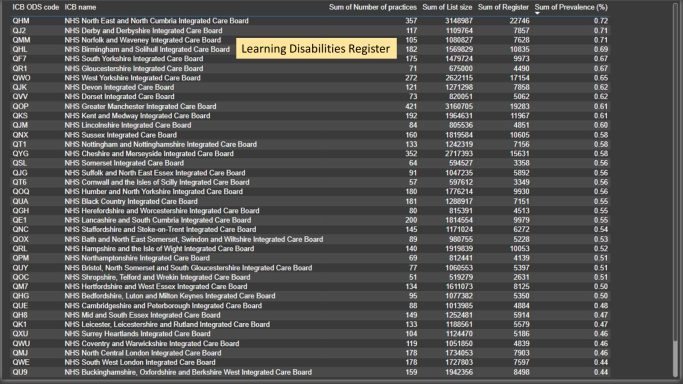The height and width of the screenshot is (384, 683).
Task: Select NHS Hertfordshire and West Essex row name
Action: pos(156,286)
